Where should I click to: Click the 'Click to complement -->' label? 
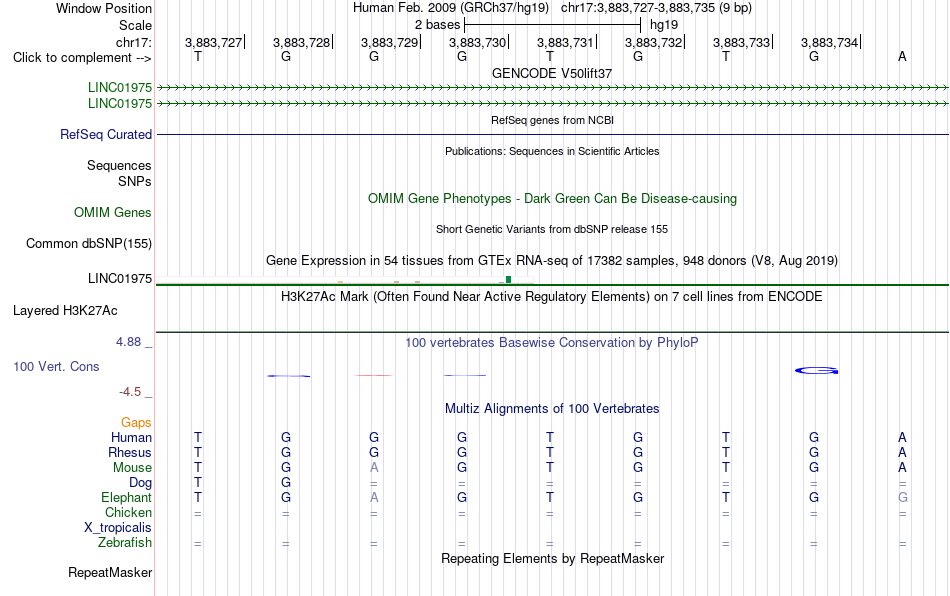(82, 58)
